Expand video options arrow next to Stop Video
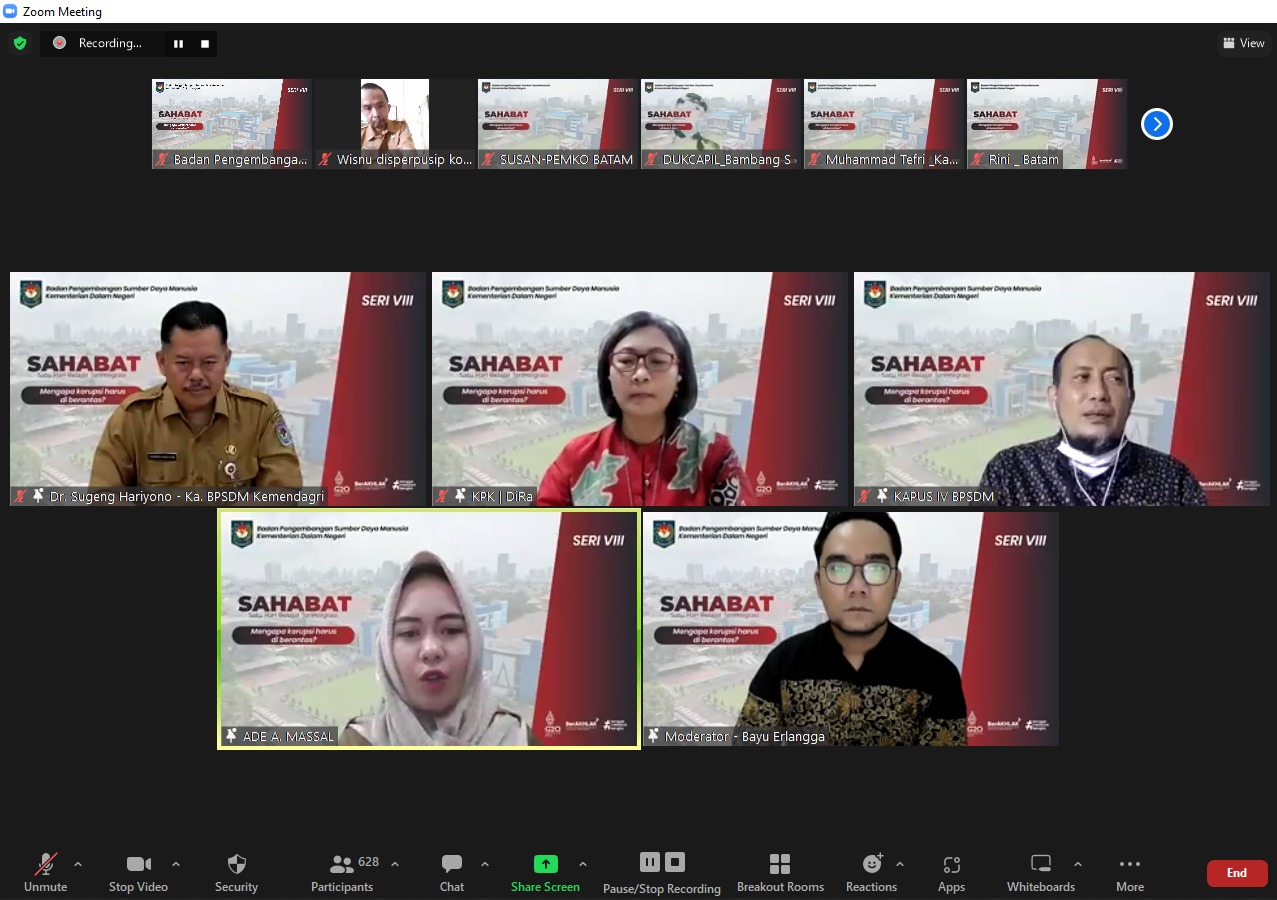The height and width of the screenshot is (900, 1277). 176,864
